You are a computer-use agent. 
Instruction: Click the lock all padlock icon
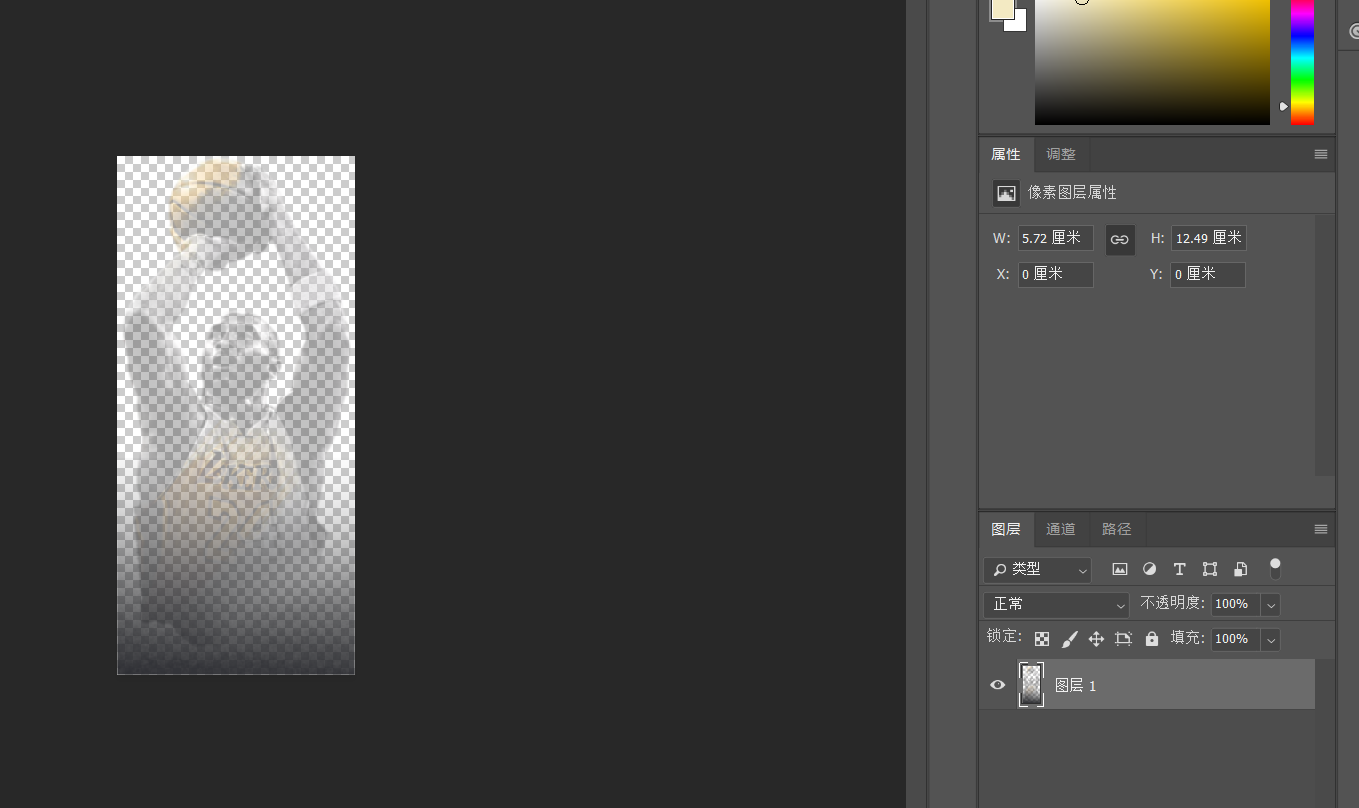pos(1151,638)
